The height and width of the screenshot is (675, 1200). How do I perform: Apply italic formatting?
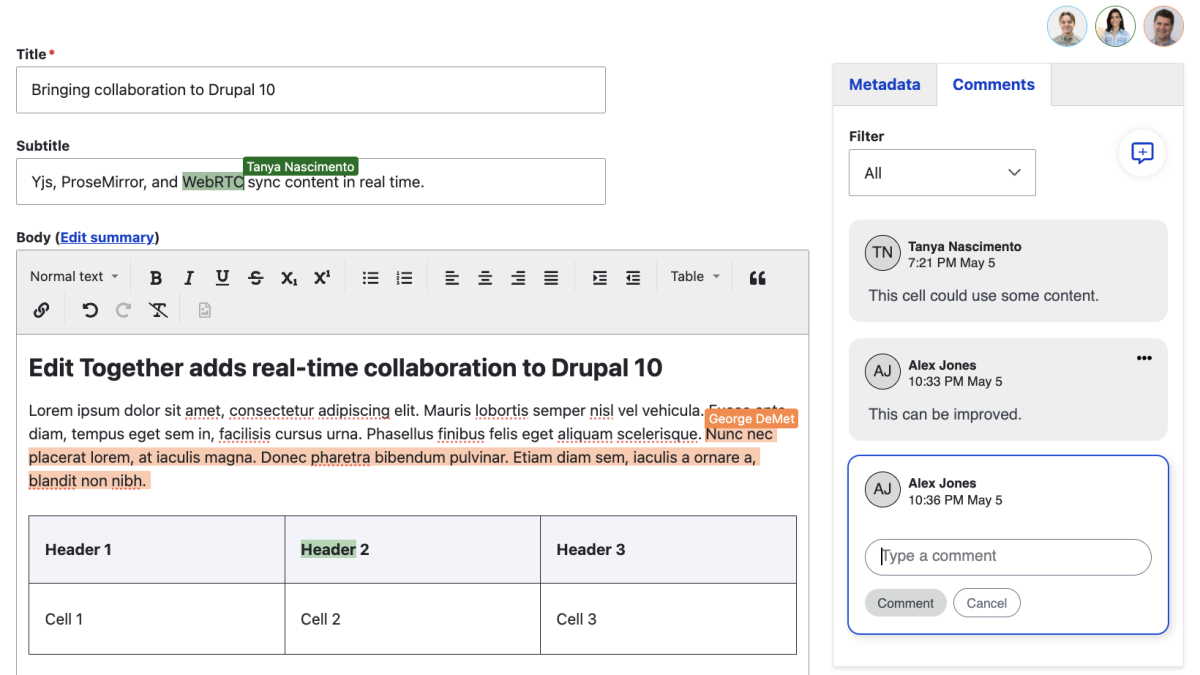coord(189,278)
